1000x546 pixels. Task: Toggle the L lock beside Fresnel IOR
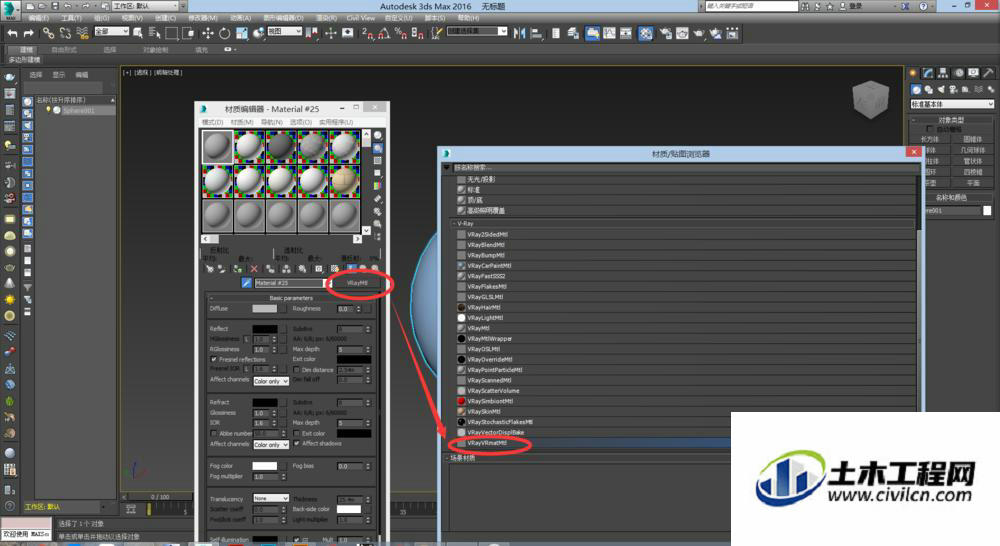[x=246, y=369]
